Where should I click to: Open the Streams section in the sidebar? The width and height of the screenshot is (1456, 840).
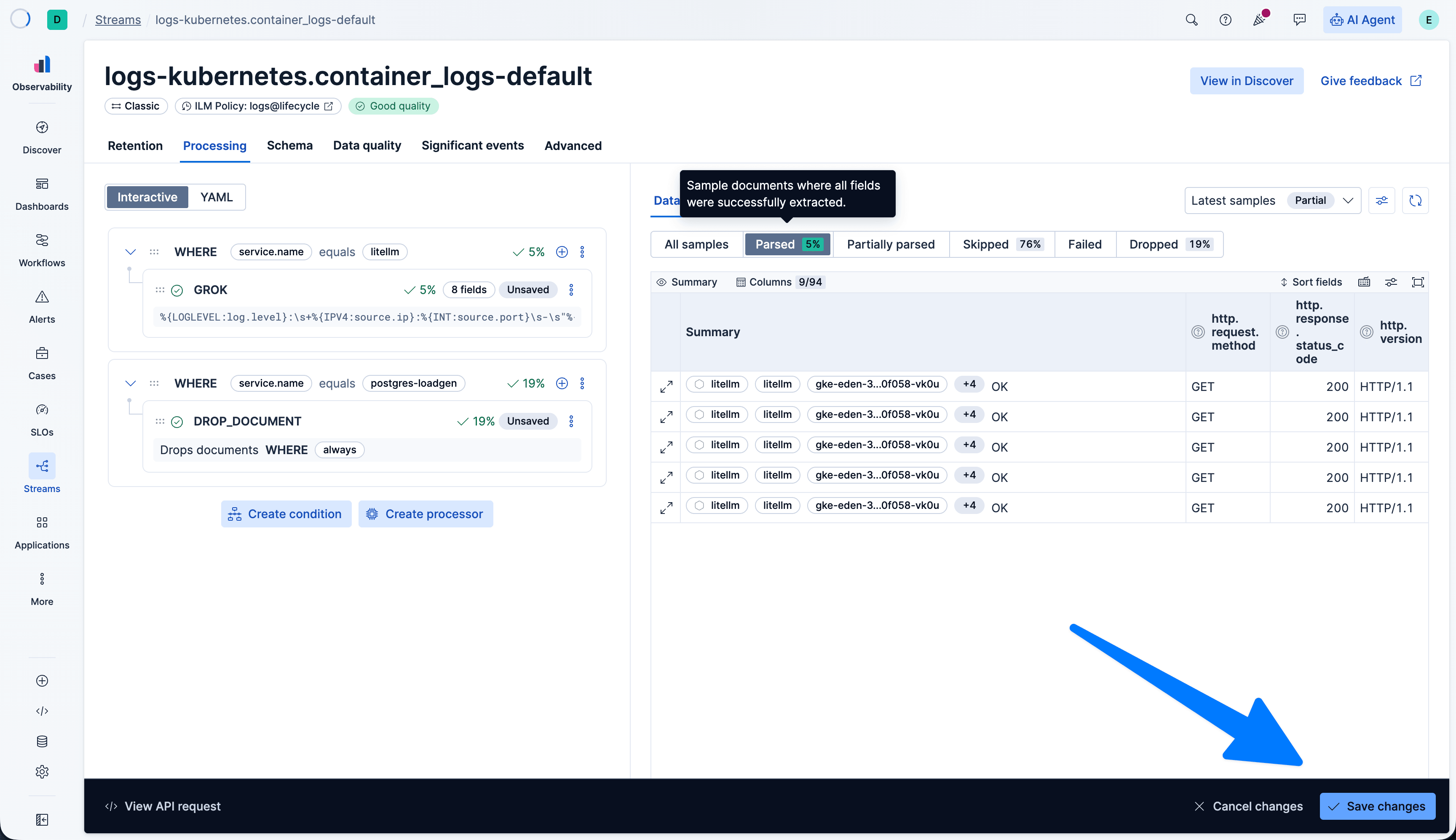pos(42,474)
